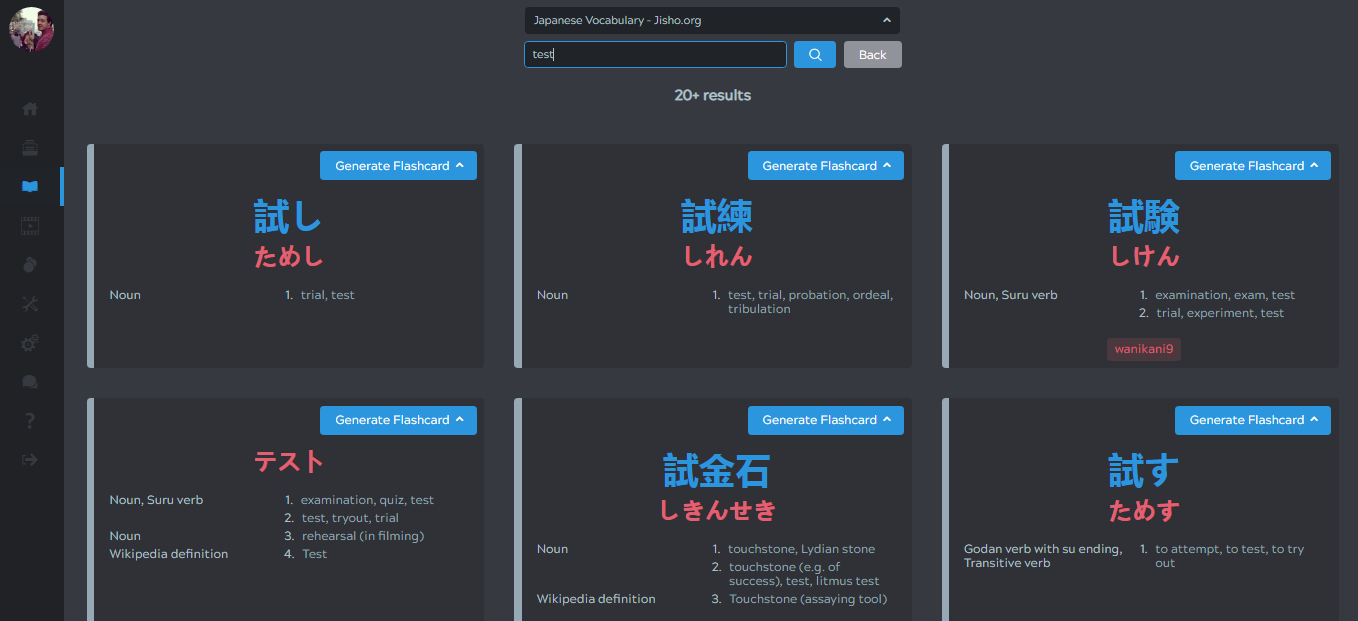This screenshot has height=621, width=1358.
Task: Open Generate Flashcard menu for 試す
Action: pyautogui.click(x=1252, y=420)
